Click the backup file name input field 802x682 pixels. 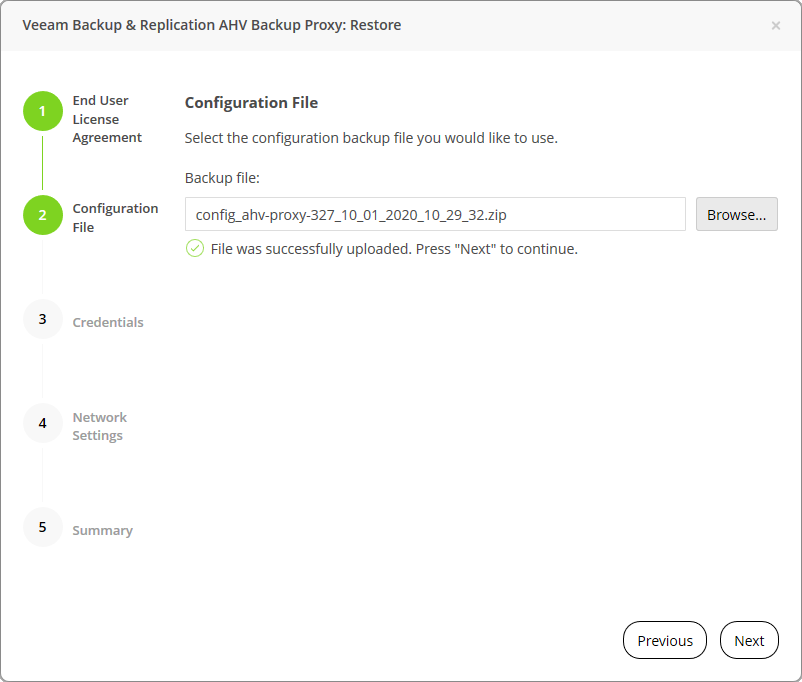click(435, 214)
